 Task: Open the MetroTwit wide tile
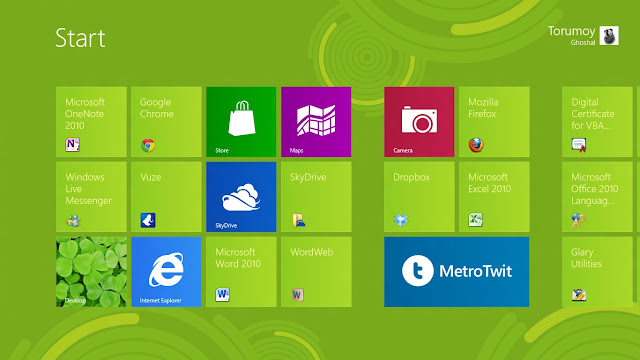pos(457,272)
